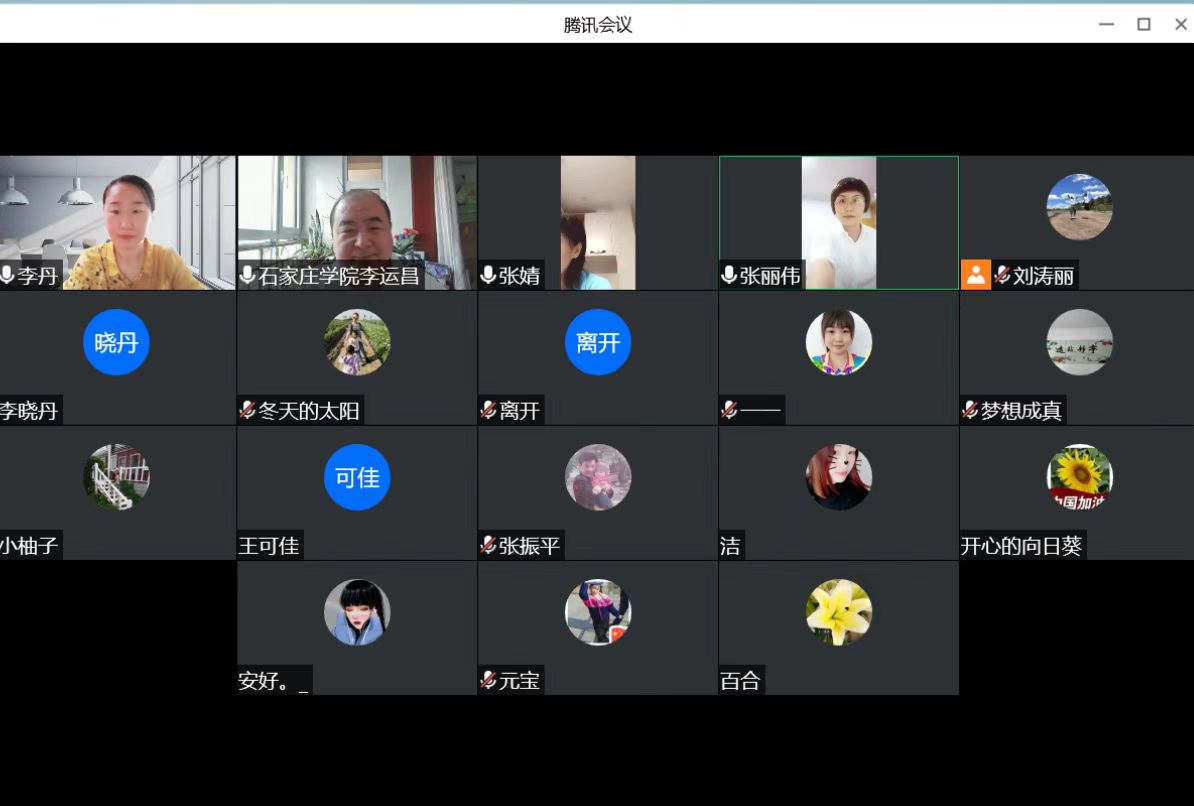The width and height of the screenshot is (1194, 806).
Task: Select the blue 晓丹 avatar
Action: point(116,342)
